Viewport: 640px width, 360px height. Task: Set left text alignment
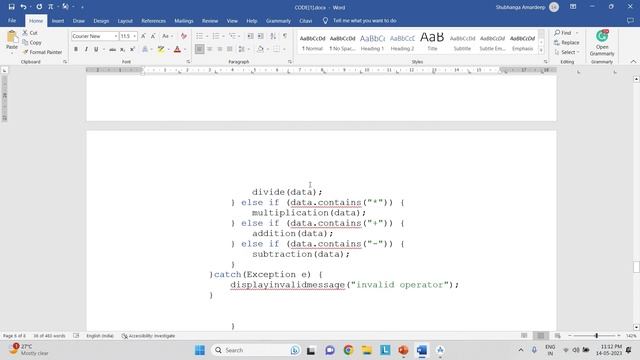199,49
